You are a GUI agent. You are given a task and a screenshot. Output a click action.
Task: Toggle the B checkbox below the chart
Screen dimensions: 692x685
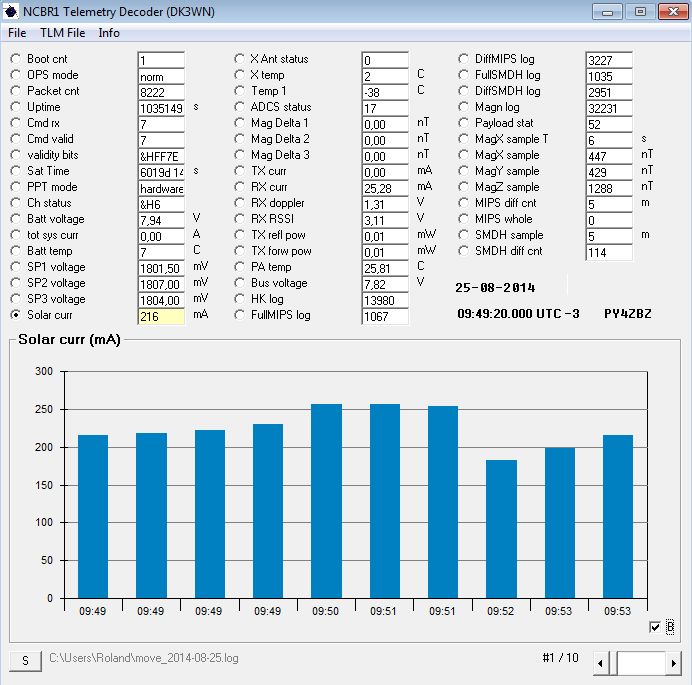(655, 627)
